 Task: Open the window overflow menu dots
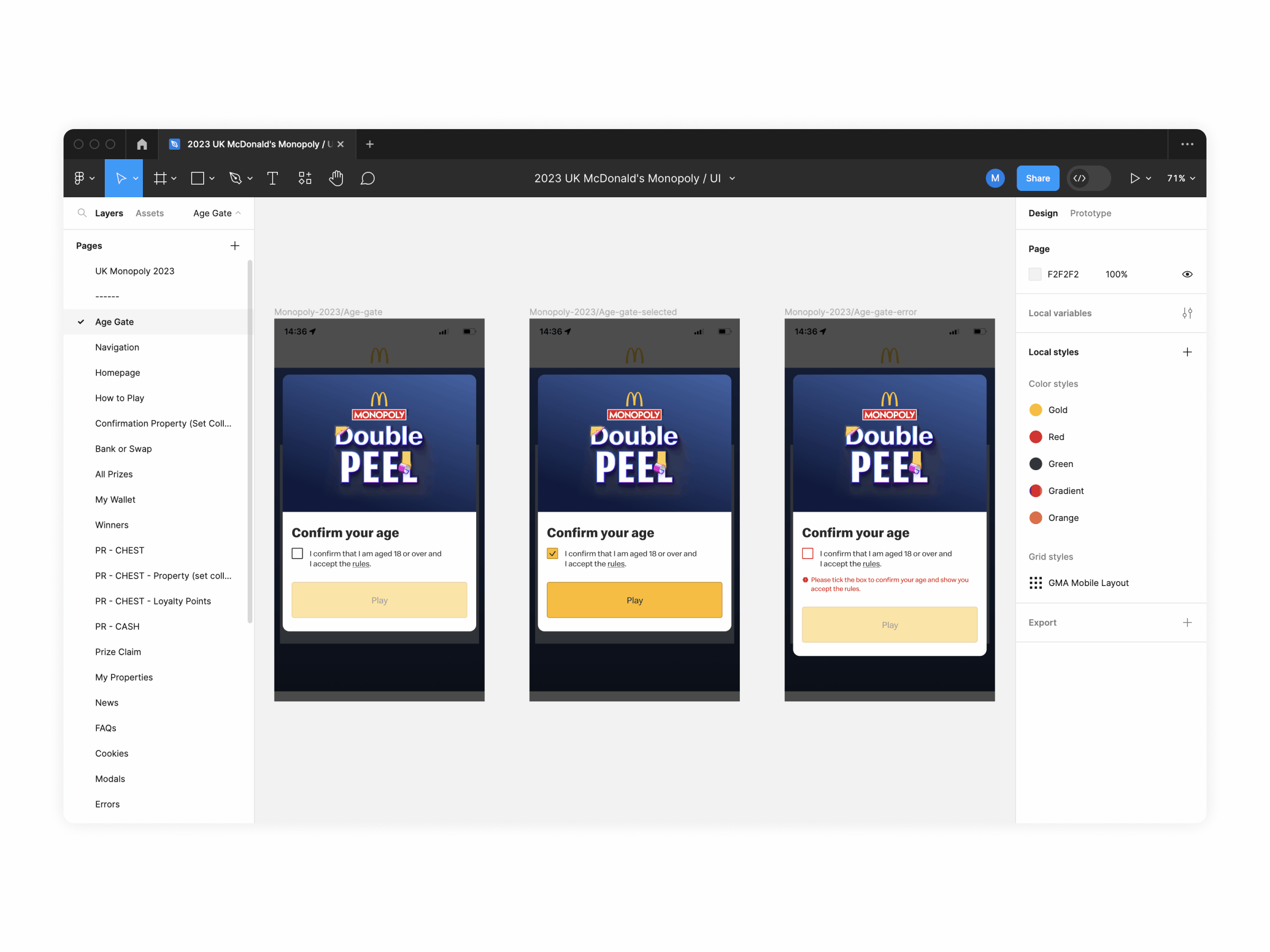[x=1187, y=144]
